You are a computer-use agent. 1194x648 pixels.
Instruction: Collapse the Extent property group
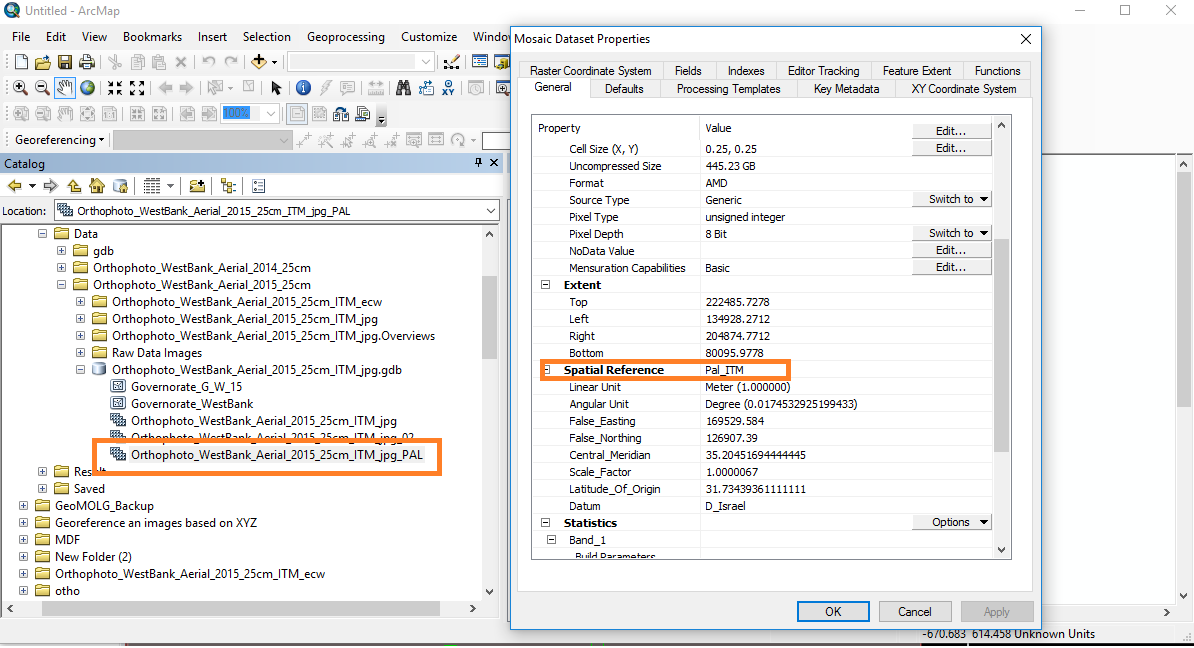click(545, 285)
